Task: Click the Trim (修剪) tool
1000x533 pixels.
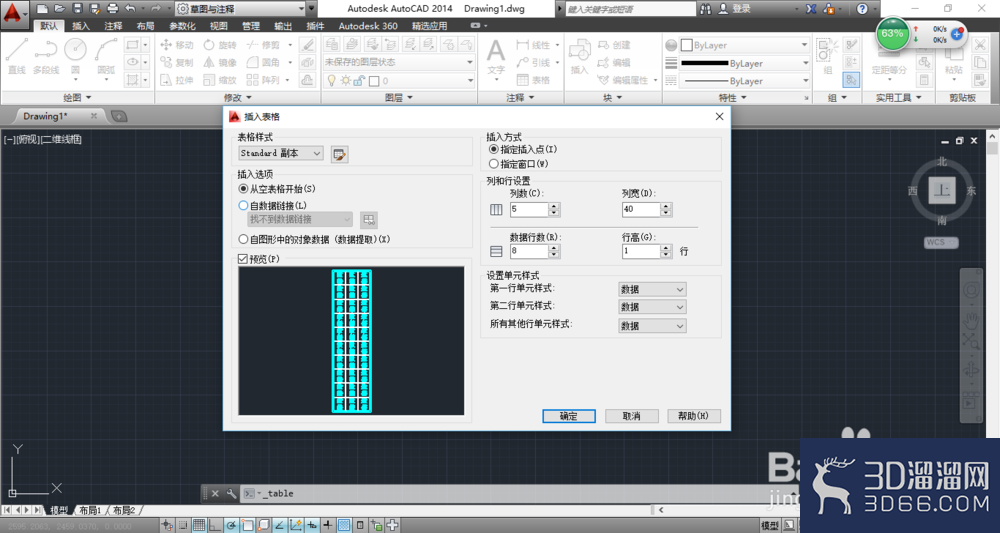Action: coord(263,45)
